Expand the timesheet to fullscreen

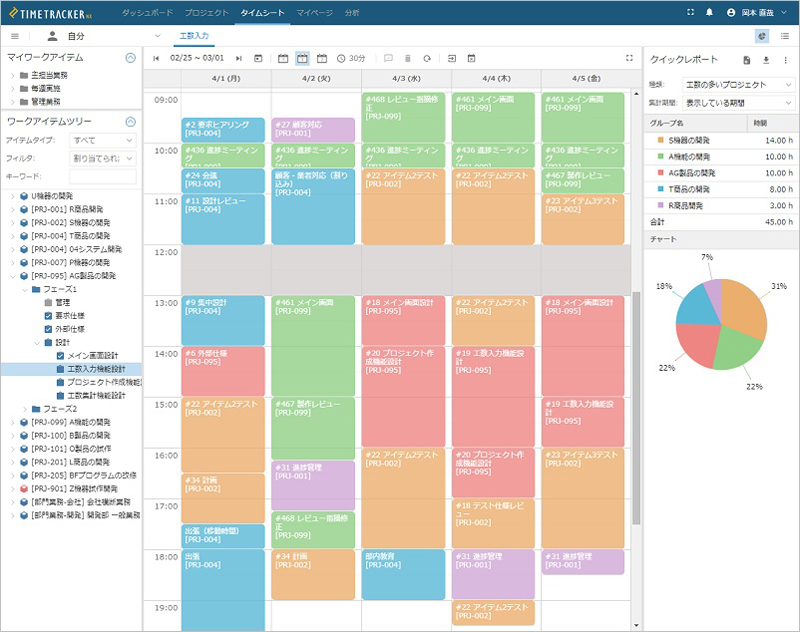629,58
